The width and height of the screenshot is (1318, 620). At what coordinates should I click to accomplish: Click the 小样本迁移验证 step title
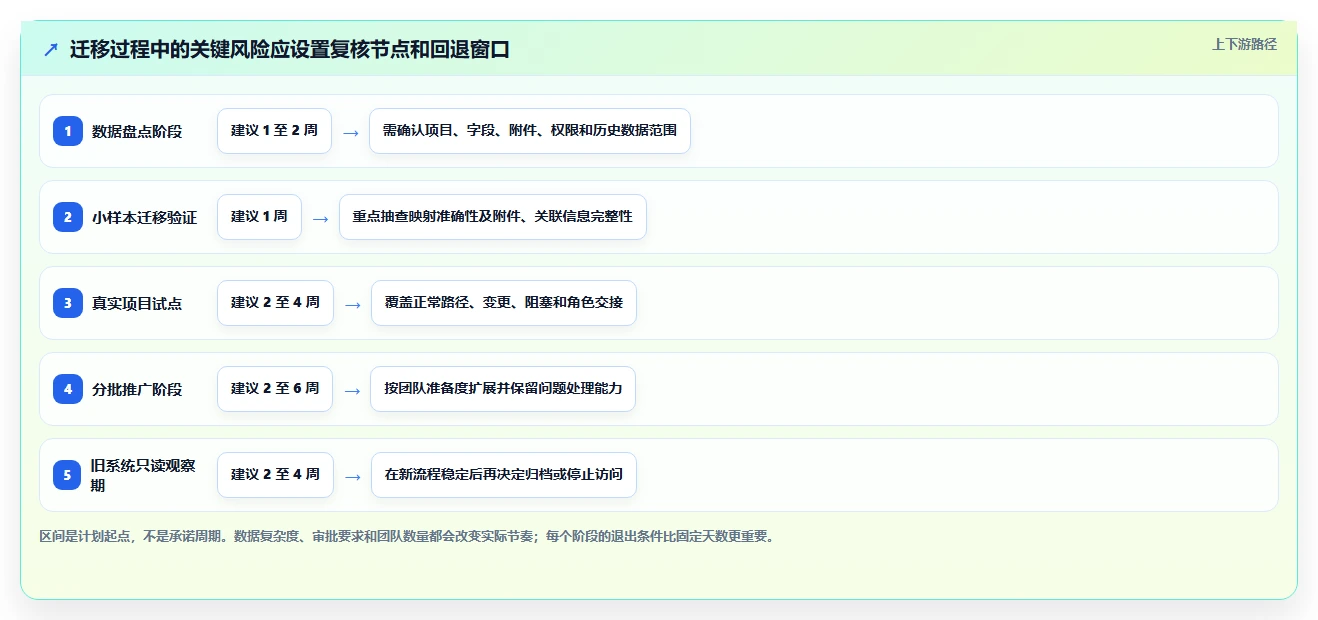click(x=145, y=217)
